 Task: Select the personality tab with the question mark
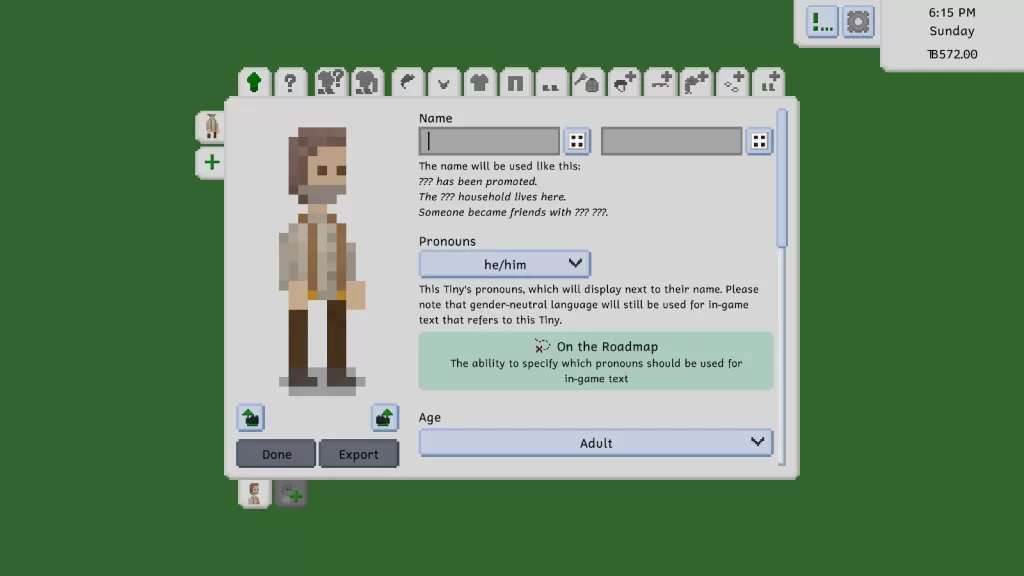(290, 82)
